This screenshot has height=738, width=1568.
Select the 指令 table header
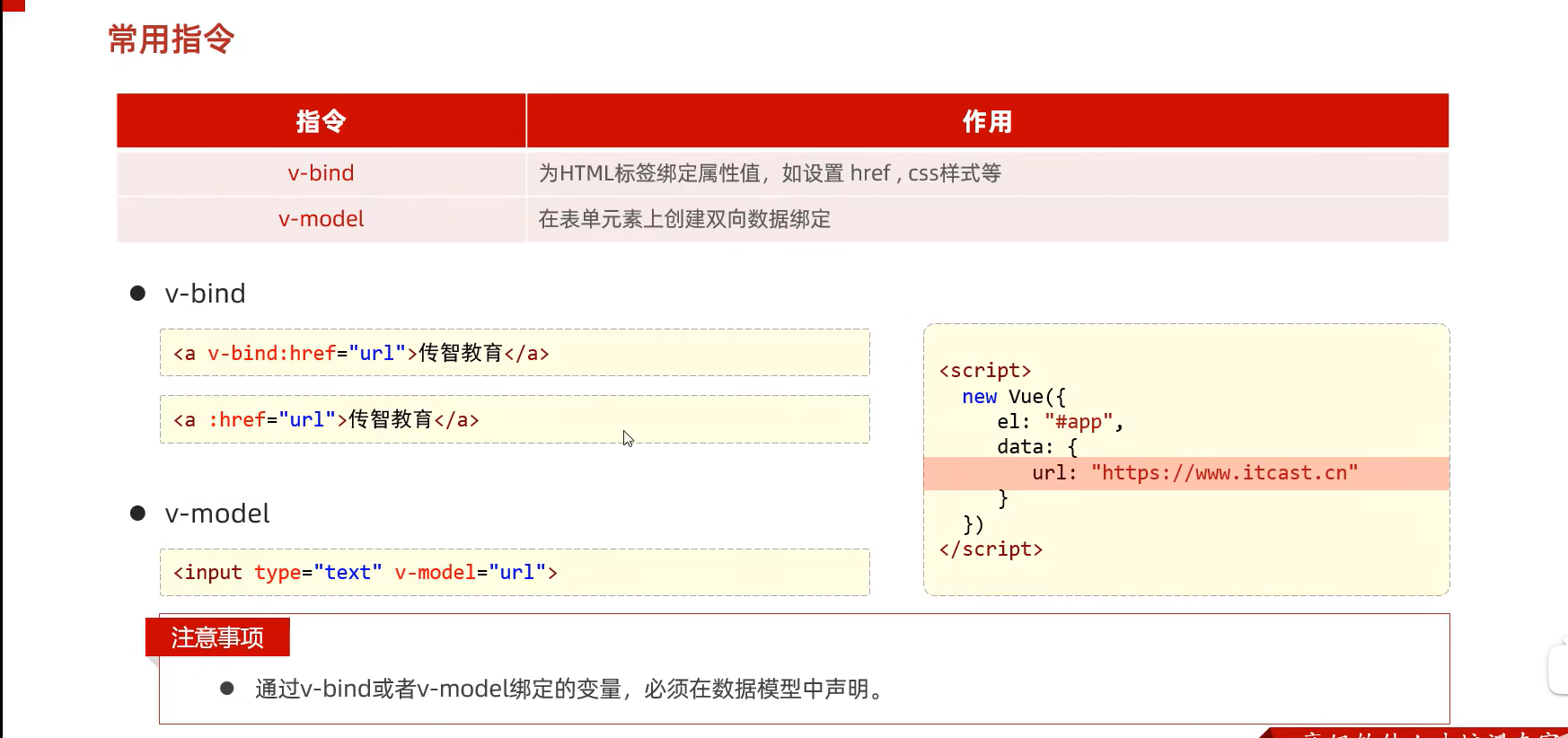(321, 121)
